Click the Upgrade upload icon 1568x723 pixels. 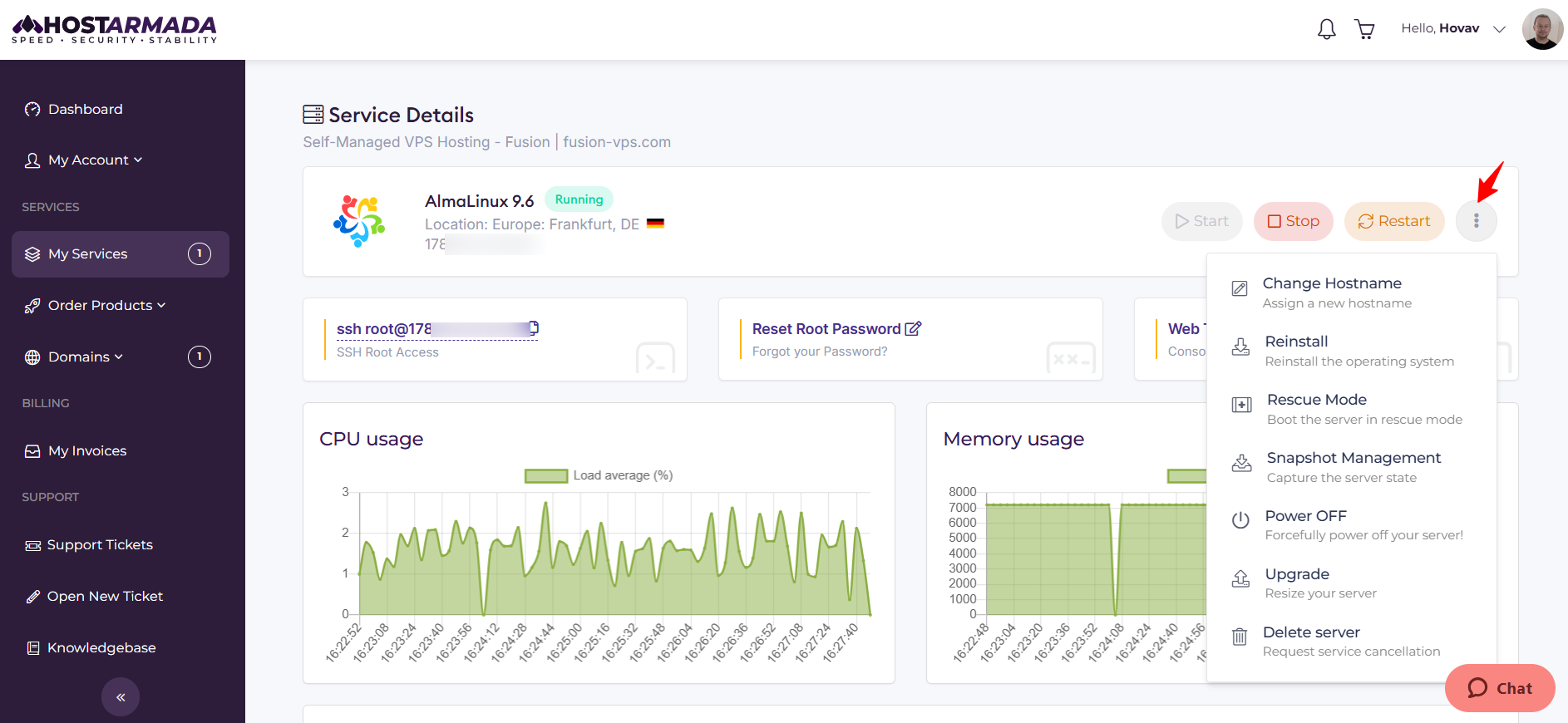click(x=1240, y=578)
